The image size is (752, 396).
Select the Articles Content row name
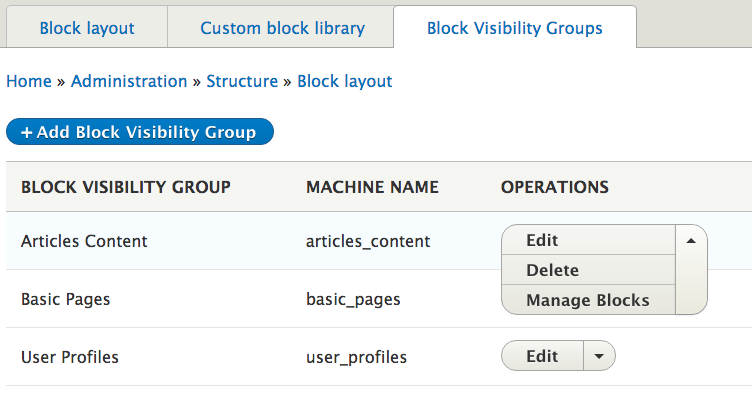pos(84,241)
